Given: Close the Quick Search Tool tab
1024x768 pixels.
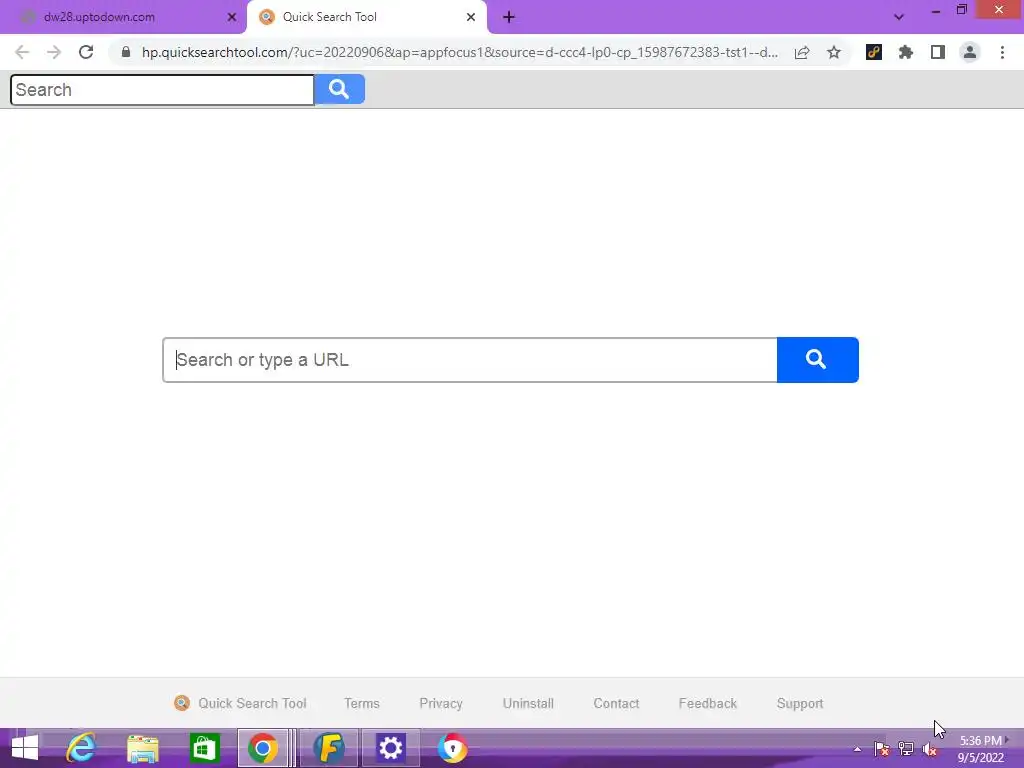Looking at the screenshot, I should pos(471,17).
